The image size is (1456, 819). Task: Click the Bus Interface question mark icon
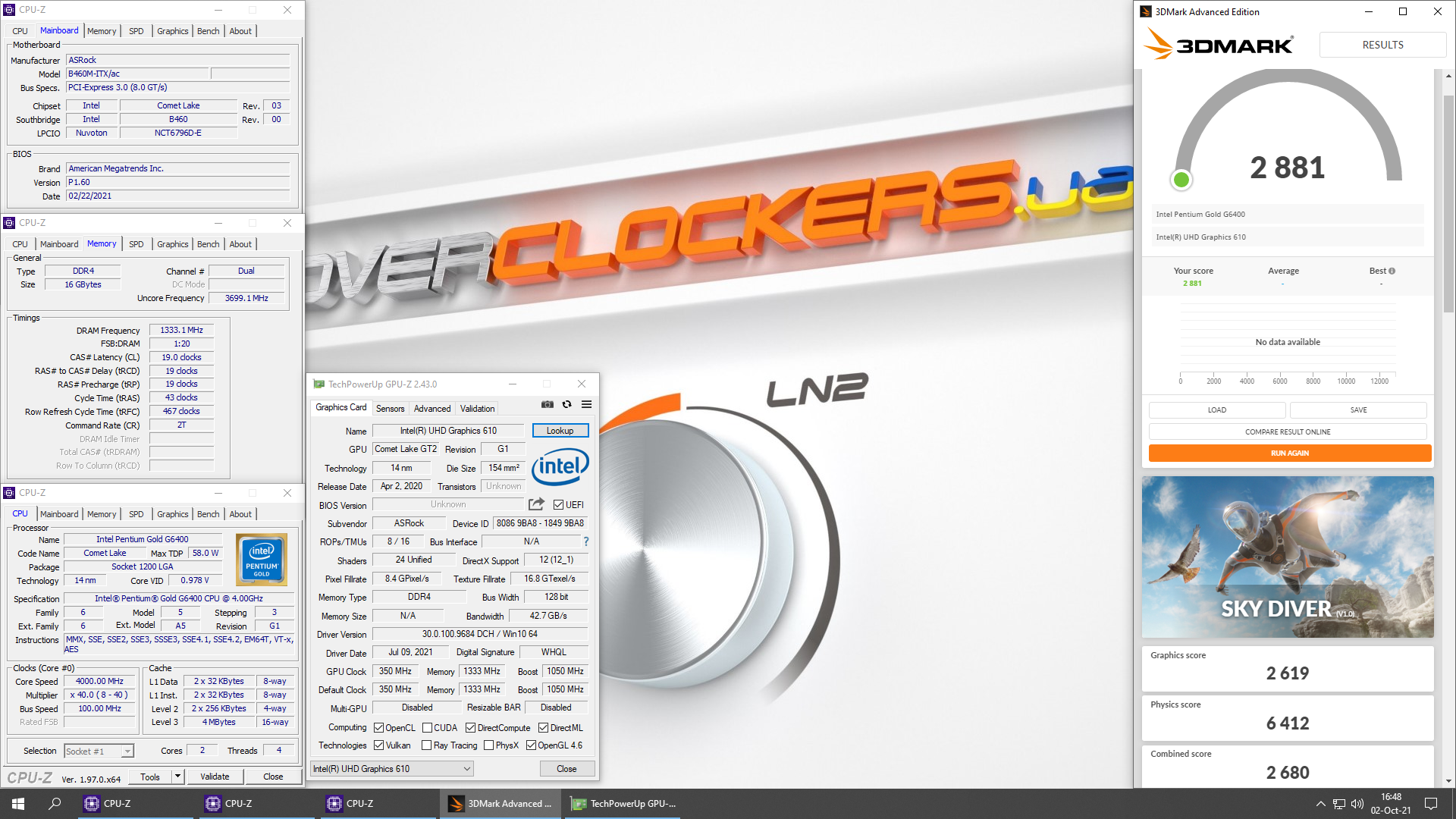point(586,541)
